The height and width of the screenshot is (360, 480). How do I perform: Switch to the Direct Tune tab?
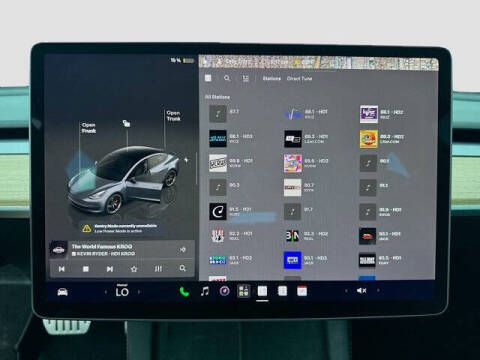299,79
